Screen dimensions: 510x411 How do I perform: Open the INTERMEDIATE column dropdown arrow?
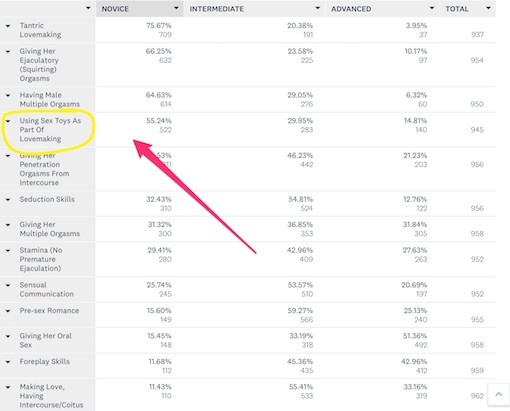pyautogui.click(x=318, y=8)
